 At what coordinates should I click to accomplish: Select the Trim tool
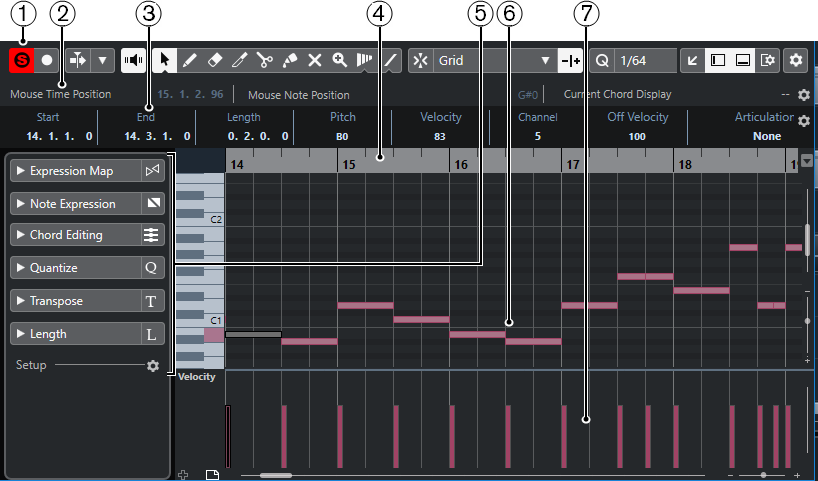(x=239, y=61)
